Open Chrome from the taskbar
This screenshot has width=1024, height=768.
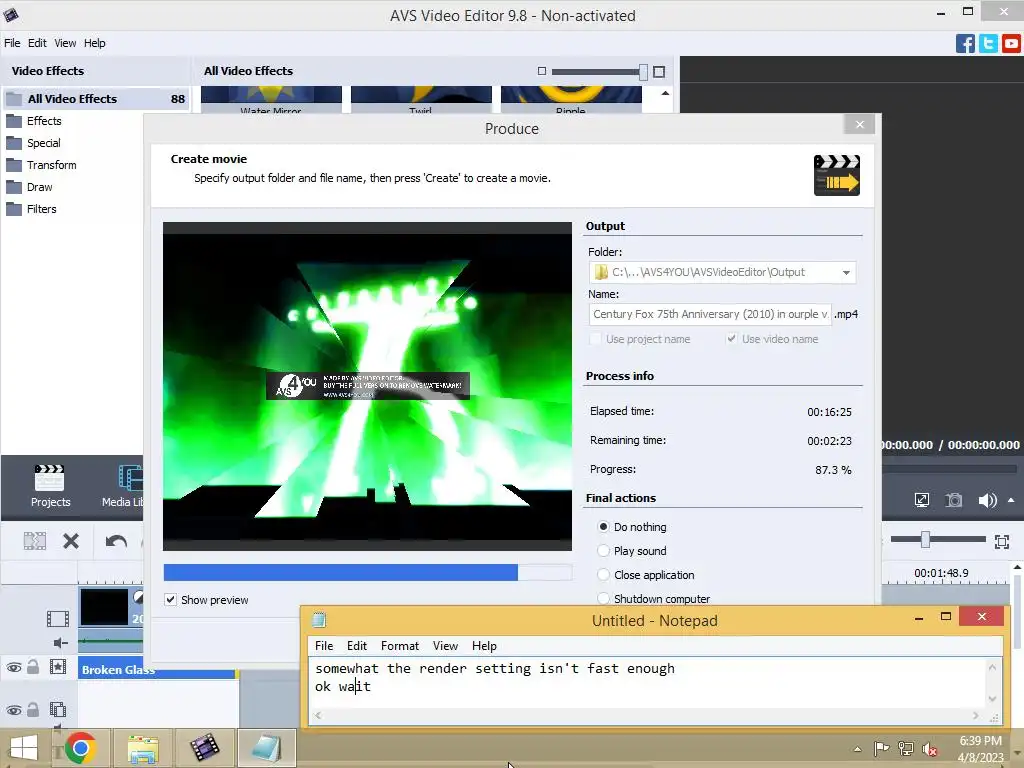pos(81,747)
